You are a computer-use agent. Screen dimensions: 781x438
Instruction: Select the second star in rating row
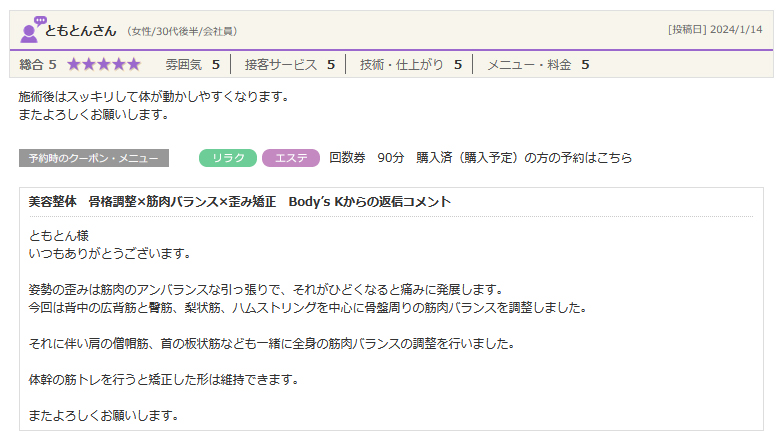(89, 65)
